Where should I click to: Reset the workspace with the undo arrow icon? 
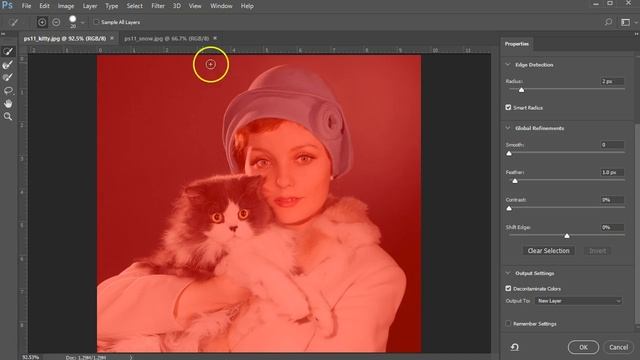[515, 347]
